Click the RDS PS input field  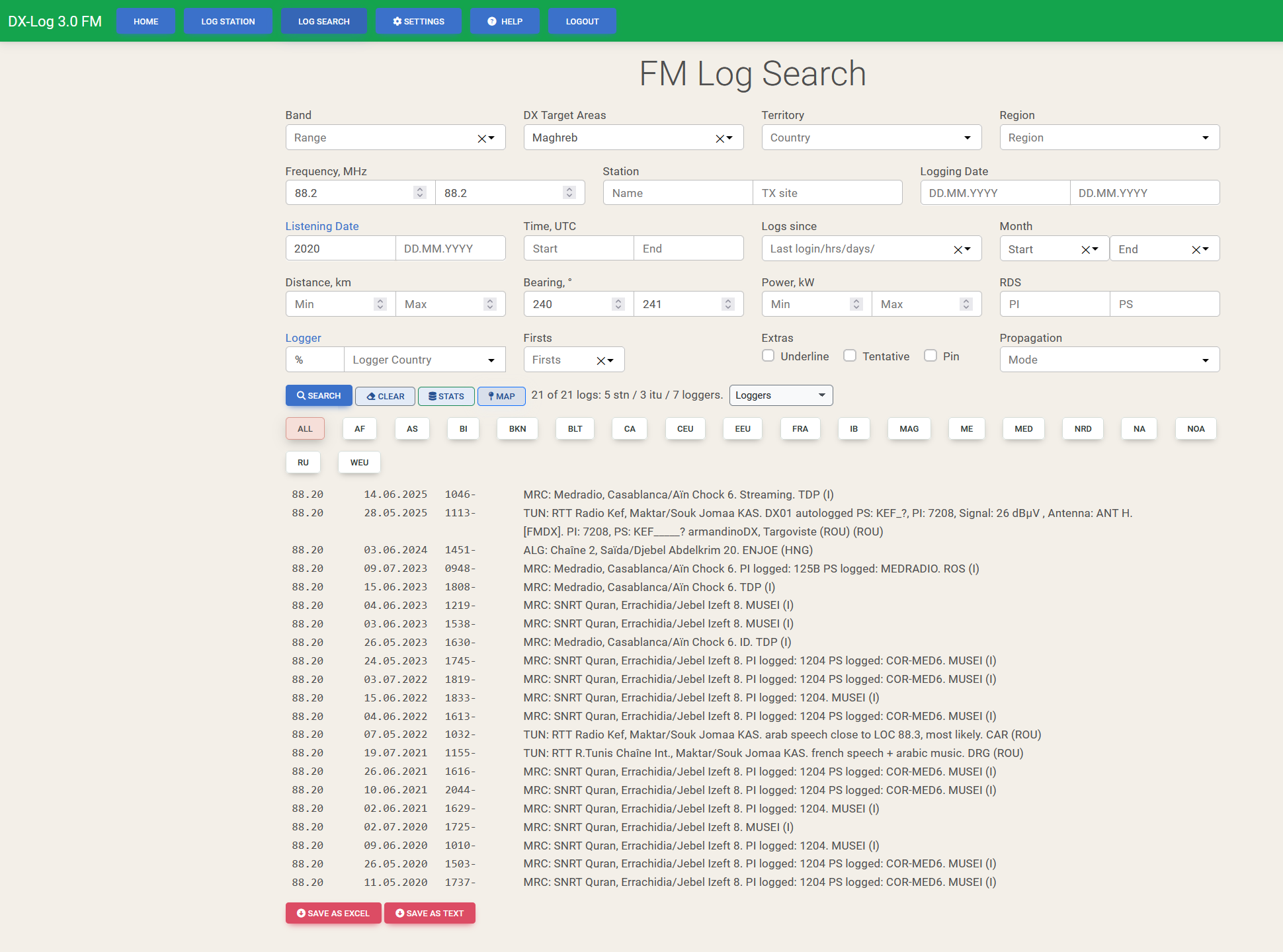(x=1165, y=303)
